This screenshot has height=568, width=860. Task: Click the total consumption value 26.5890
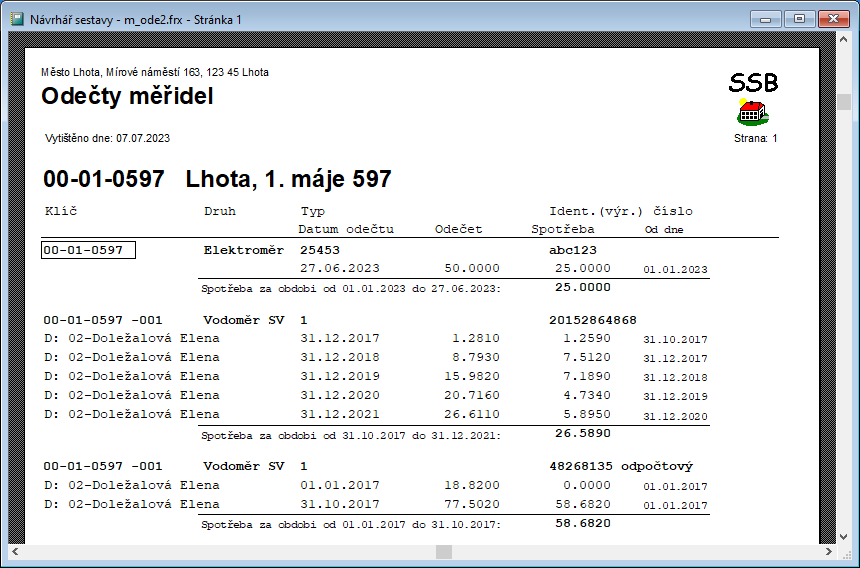[582, 434]
